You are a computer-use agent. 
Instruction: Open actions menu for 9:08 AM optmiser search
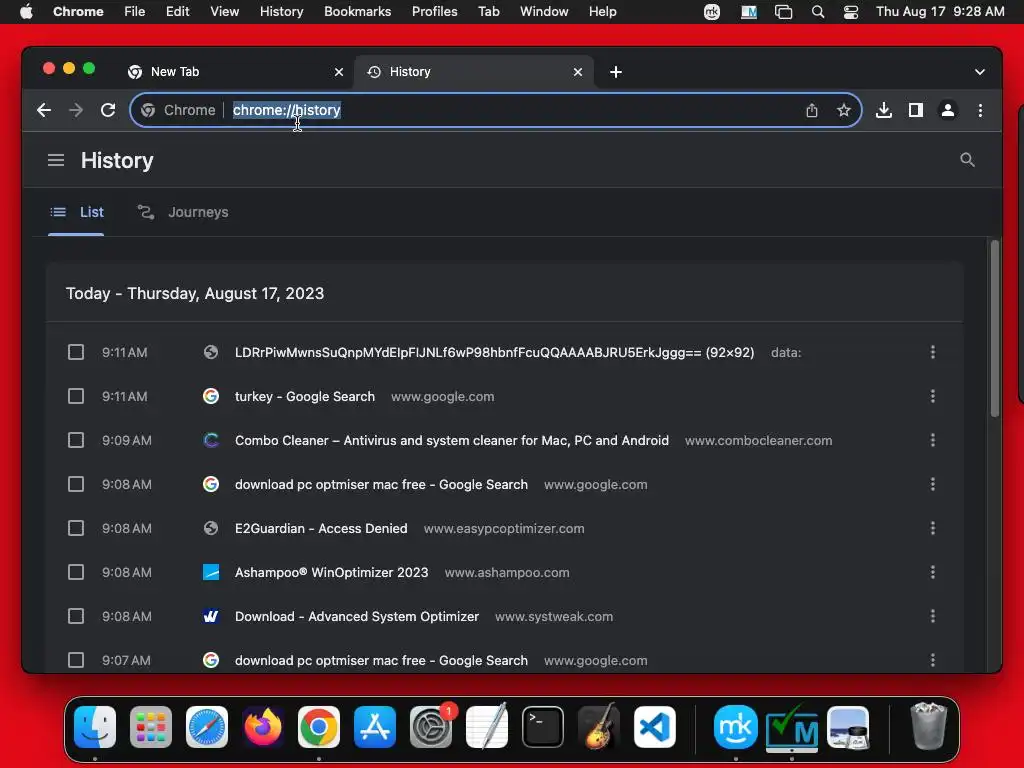point(933,485)
